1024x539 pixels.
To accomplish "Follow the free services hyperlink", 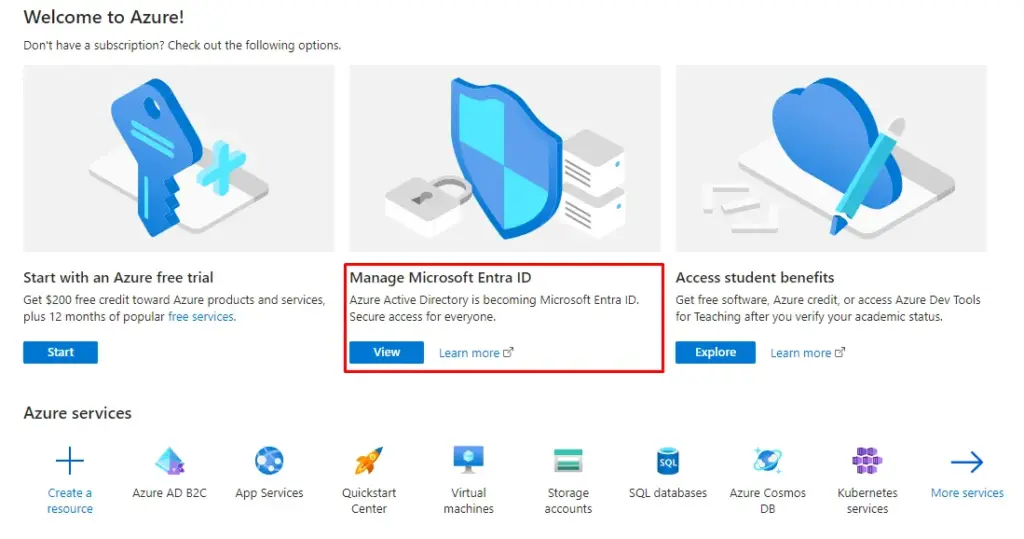I will [200, 317].
